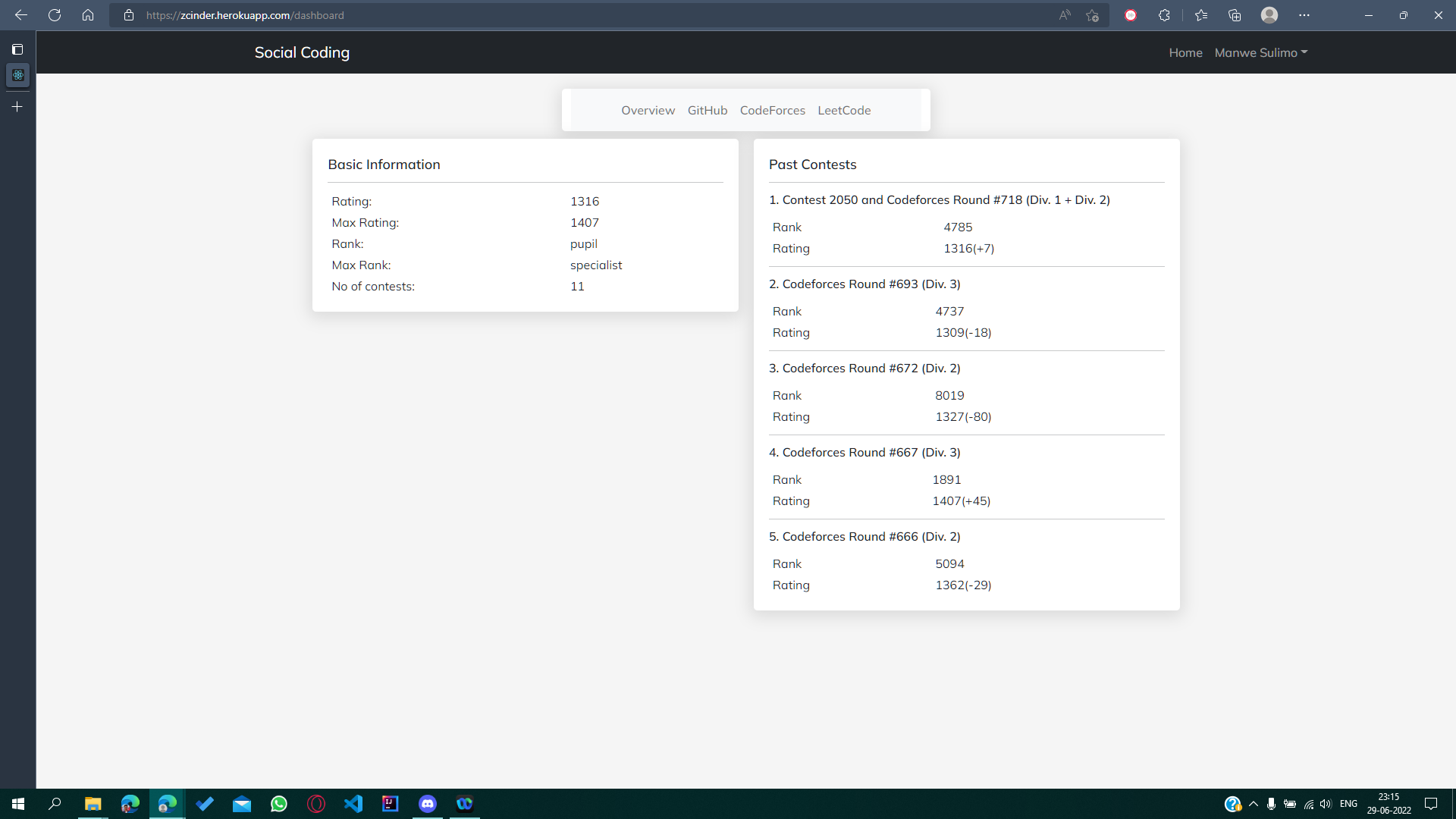Switch to the LeetCode tab
The image size is (1456, 819).
coord(843,110)
